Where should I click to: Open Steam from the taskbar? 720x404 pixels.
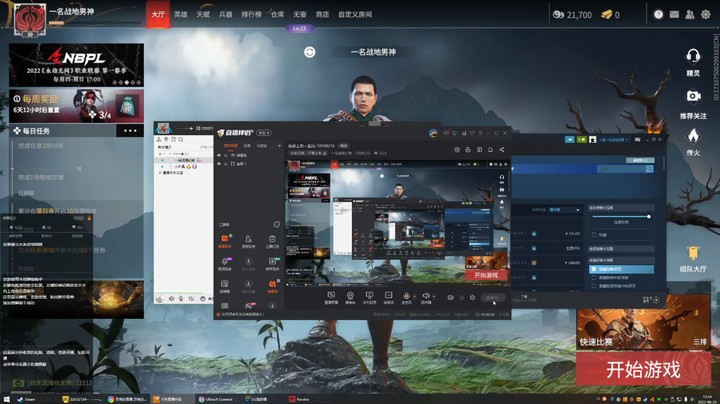coord(27,399)
